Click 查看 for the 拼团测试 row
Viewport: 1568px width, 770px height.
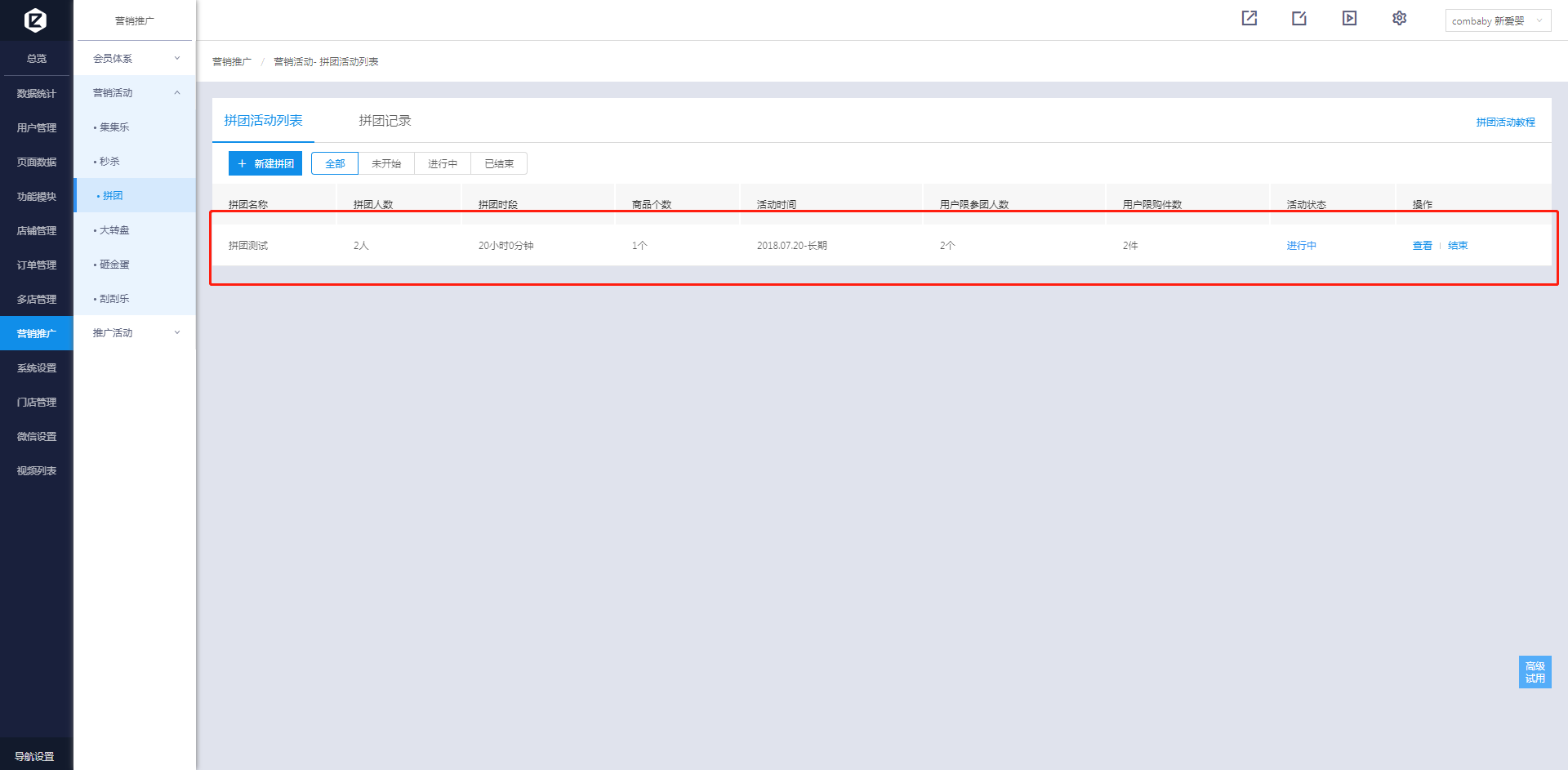1422,246
